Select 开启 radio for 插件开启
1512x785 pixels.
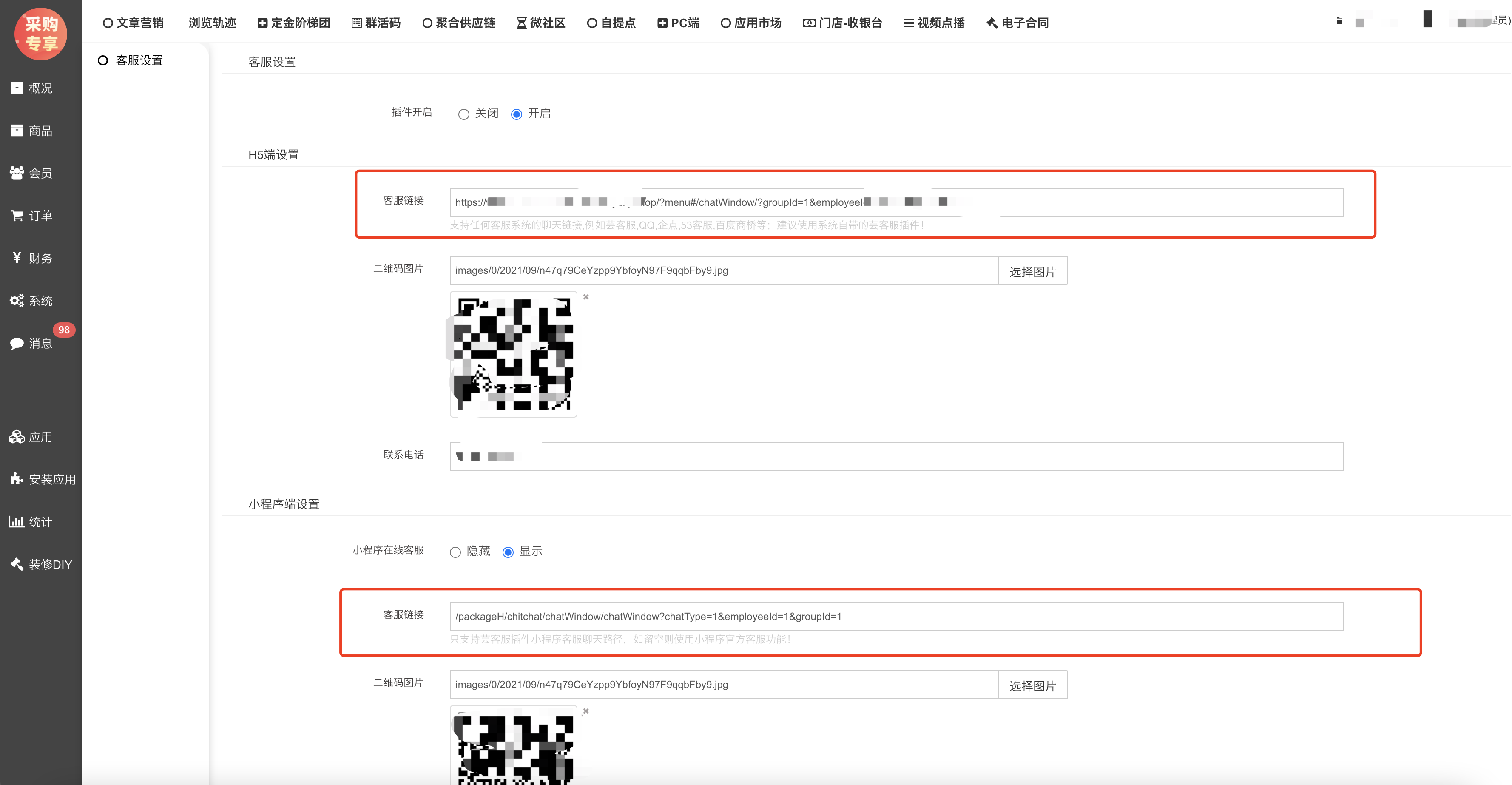click(517, 114)
